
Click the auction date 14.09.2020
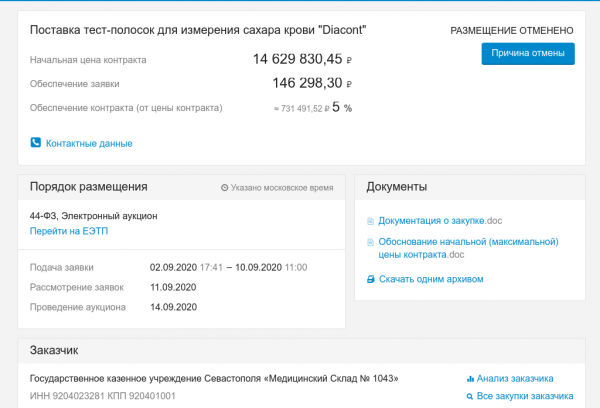[173, 307]
